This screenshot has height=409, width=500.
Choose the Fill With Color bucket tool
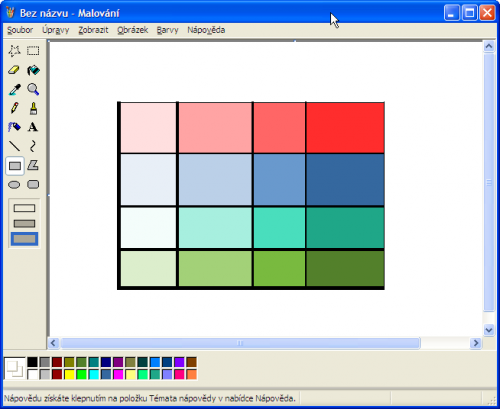[x=33, y=70]
